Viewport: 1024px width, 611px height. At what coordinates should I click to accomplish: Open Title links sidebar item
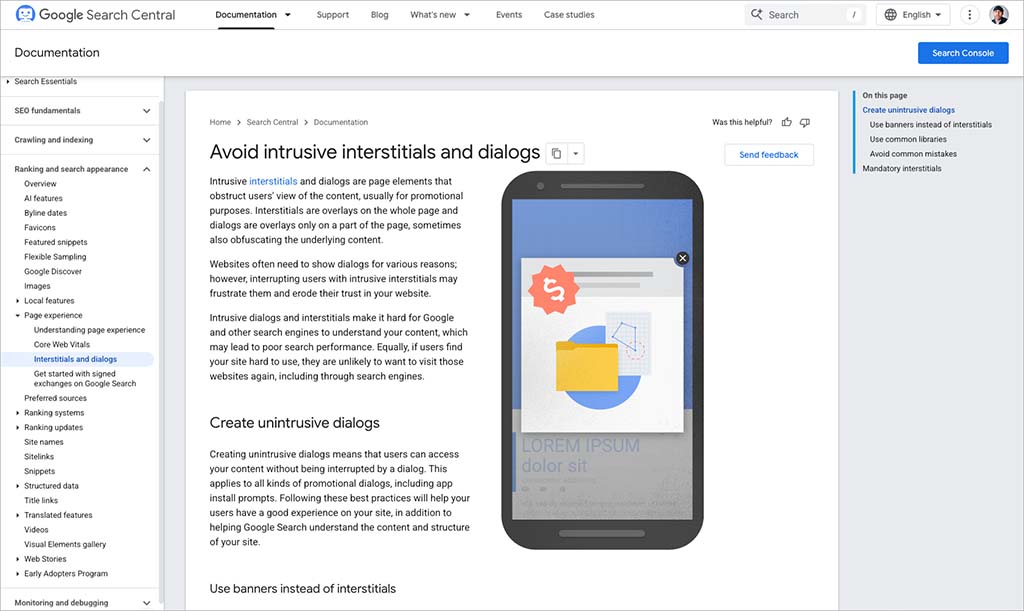click(41, 501)
